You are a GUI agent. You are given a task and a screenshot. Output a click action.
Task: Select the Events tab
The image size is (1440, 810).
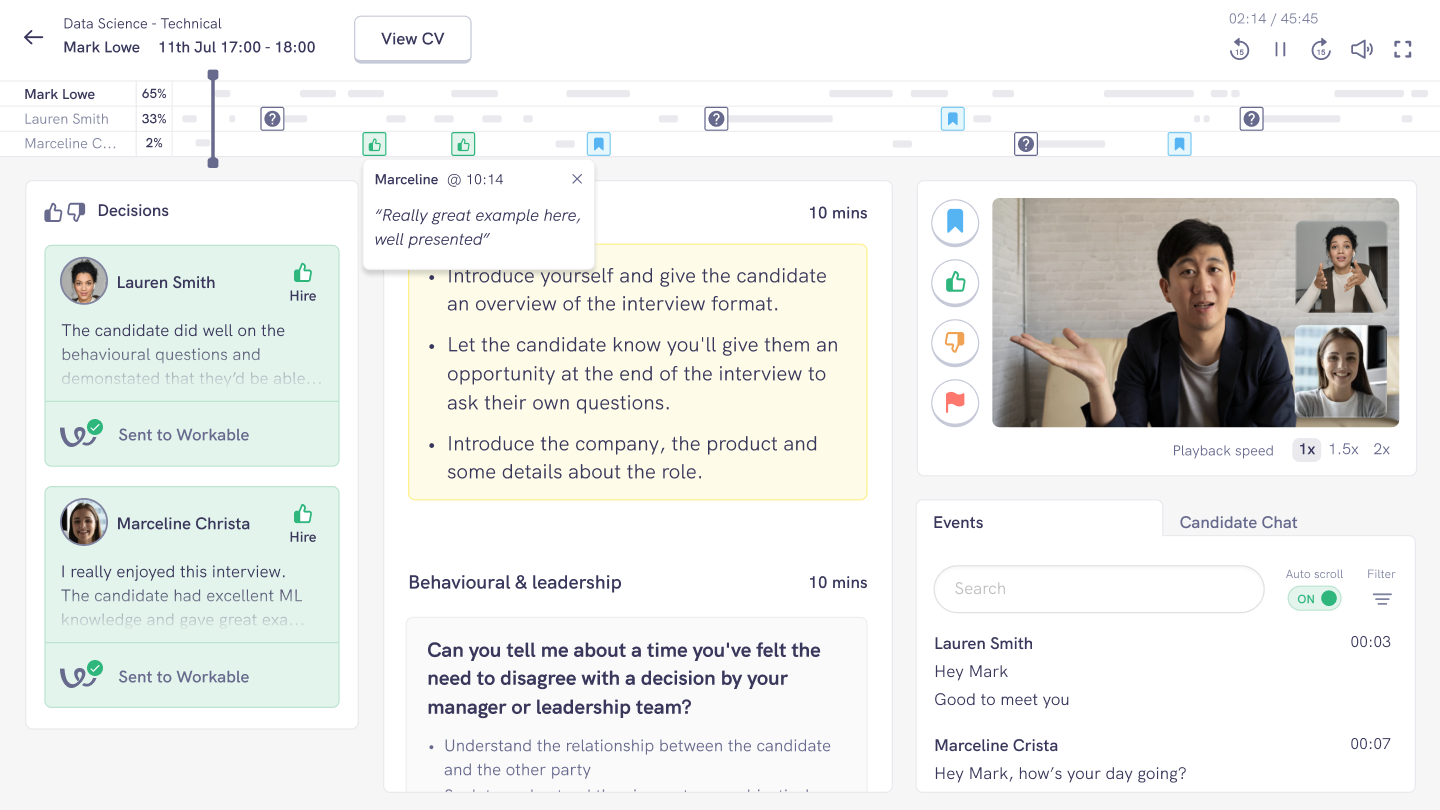tap(958, 522)
